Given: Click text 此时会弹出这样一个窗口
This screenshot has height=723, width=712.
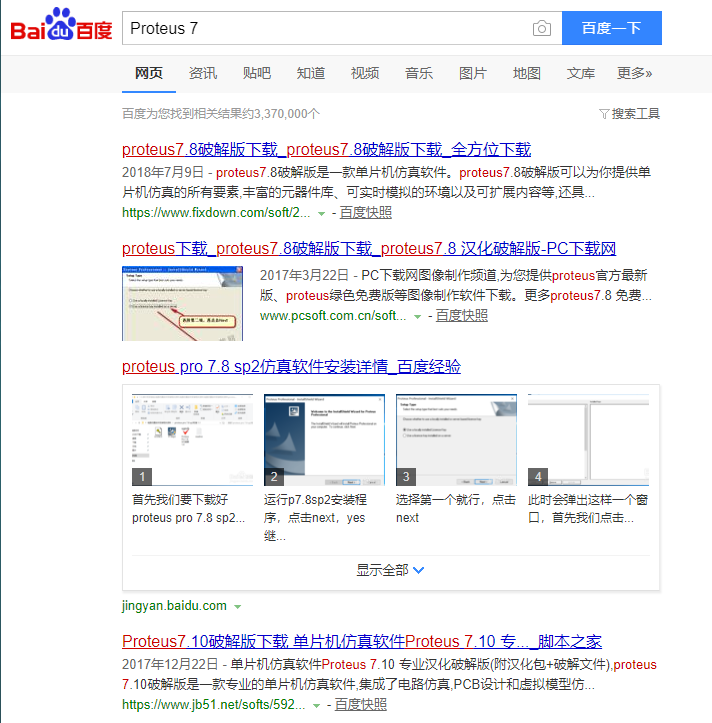Looking at the screenshot, I should click(588, 509).
